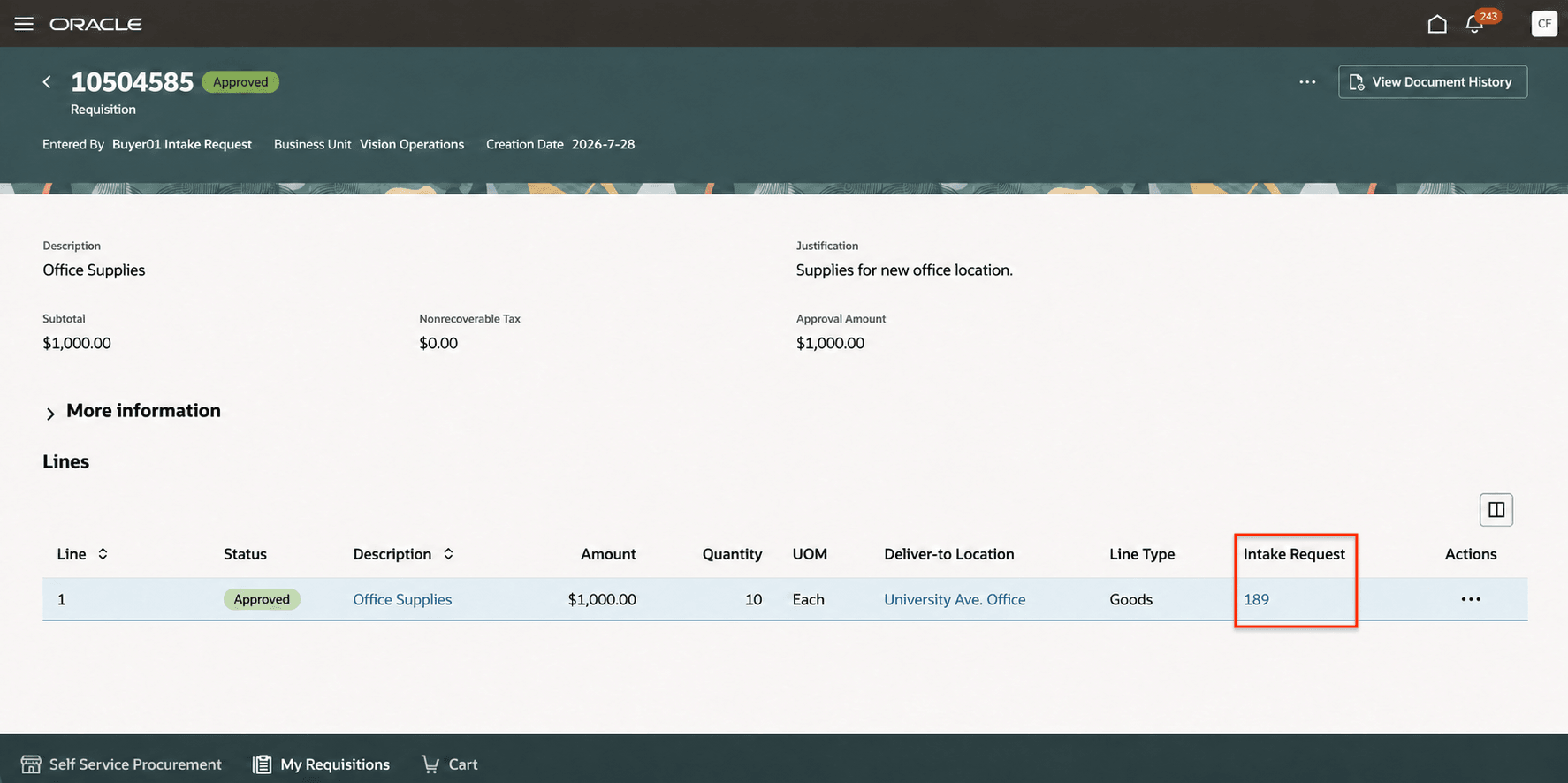Open the hamburger navigation menu
This screenshot has width=1568, height=783.
coord(24,24)
